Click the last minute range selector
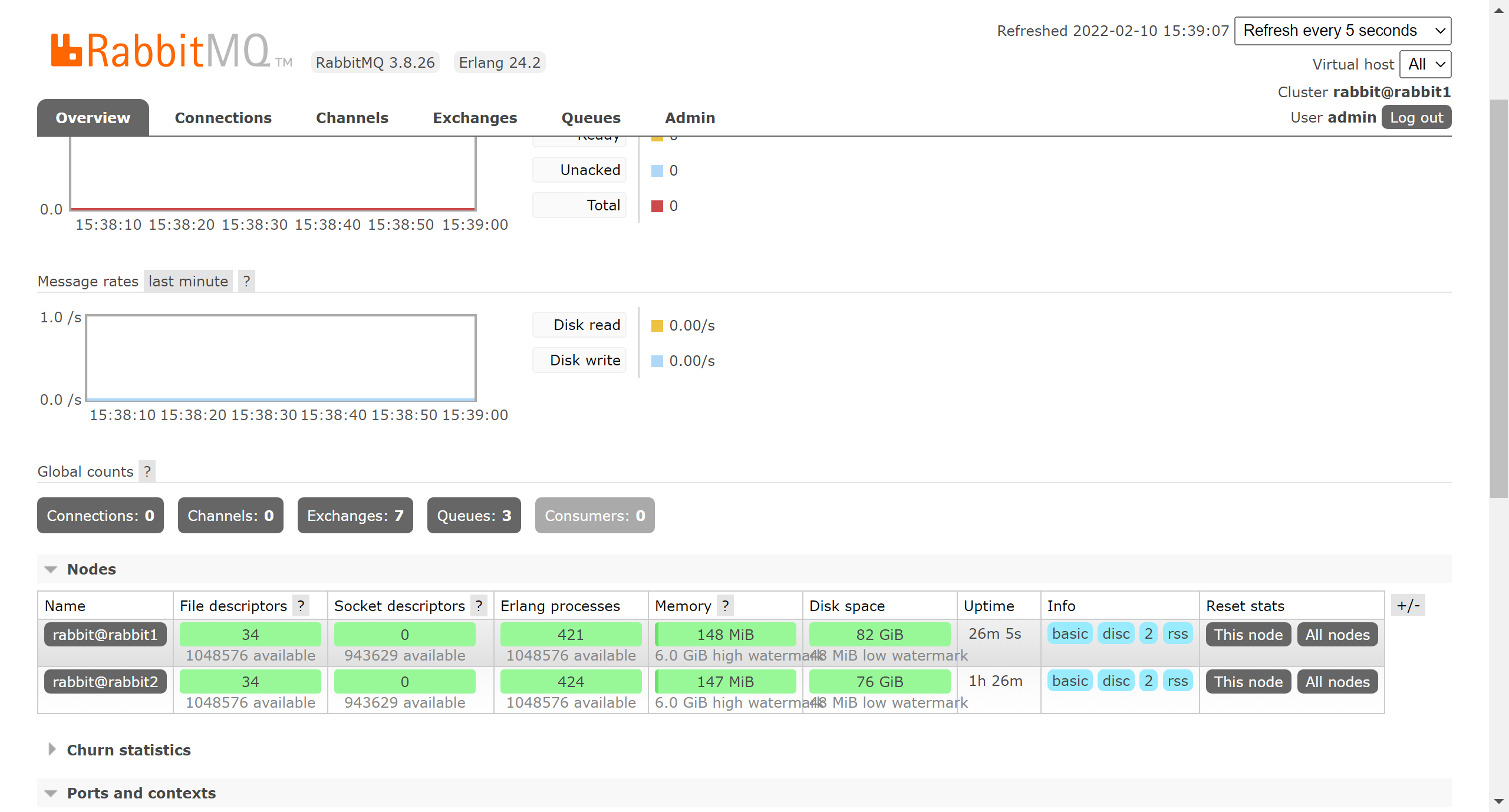 tap(188, 281)
